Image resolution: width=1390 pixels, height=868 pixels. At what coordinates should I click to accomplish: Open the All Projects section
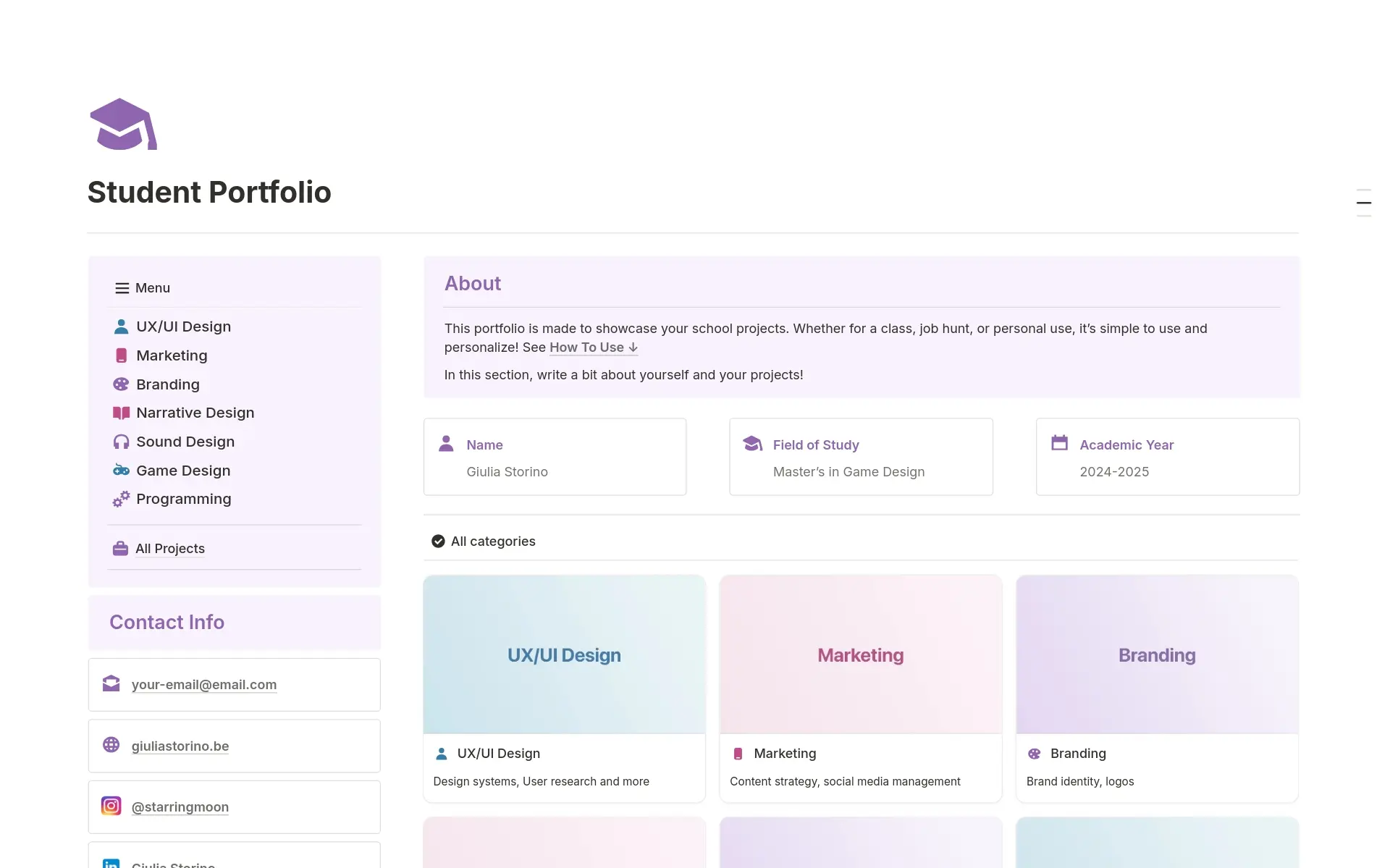(170, 549)
